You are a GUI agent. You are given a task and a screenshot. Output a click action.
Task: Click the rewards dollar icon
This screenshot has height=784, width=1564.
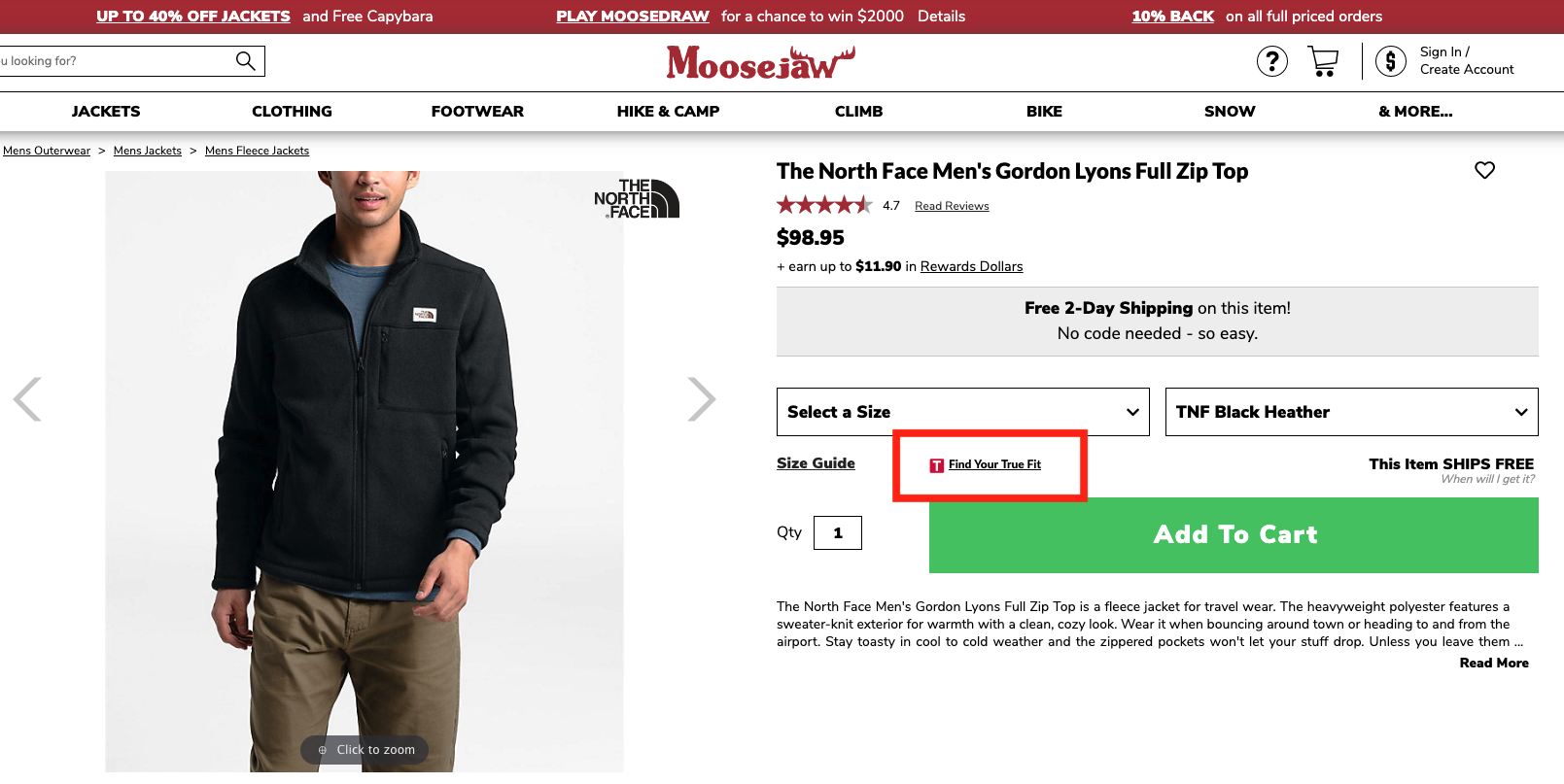(1390, 61)
